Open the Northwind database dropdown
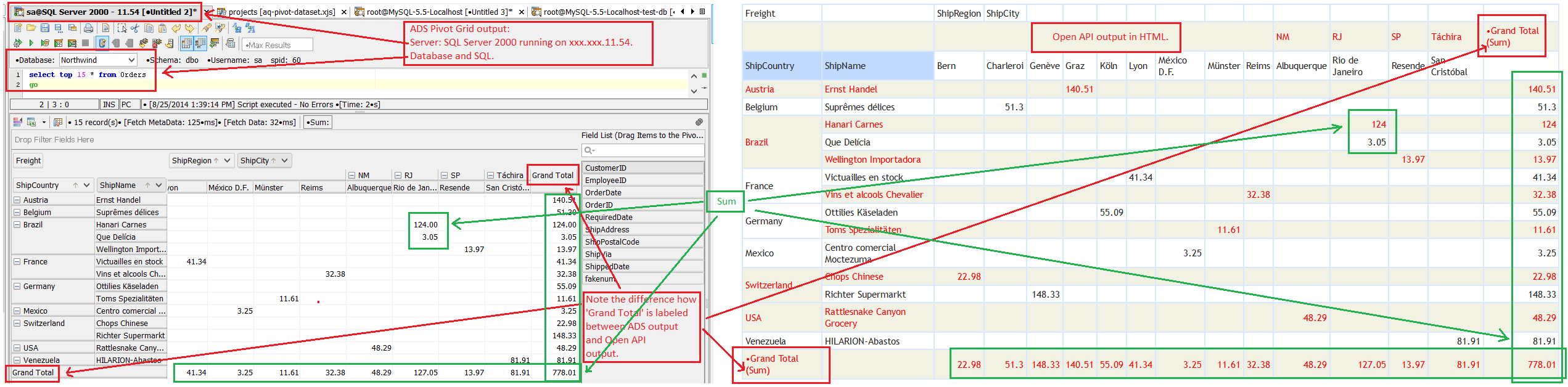 pyautogui.click(x=131, y=60)
